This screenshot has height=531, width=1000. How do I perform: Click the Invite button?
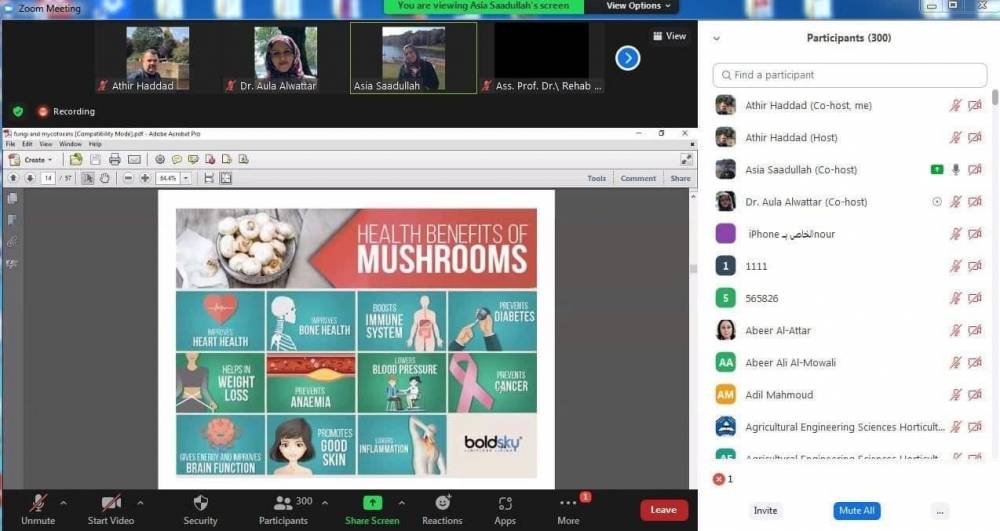[x=765, y=510]
